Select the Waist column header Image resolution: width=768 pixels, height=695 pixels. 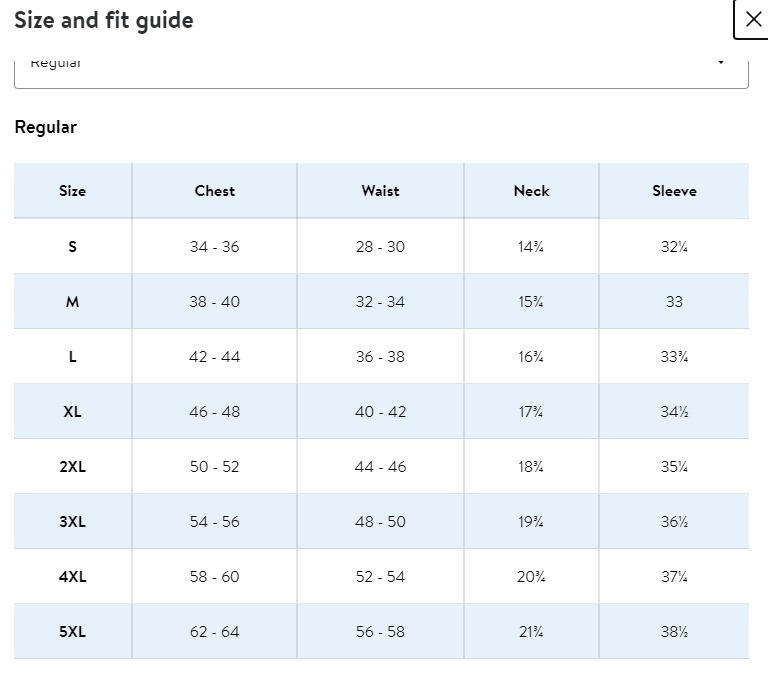(x=380, y=191)
